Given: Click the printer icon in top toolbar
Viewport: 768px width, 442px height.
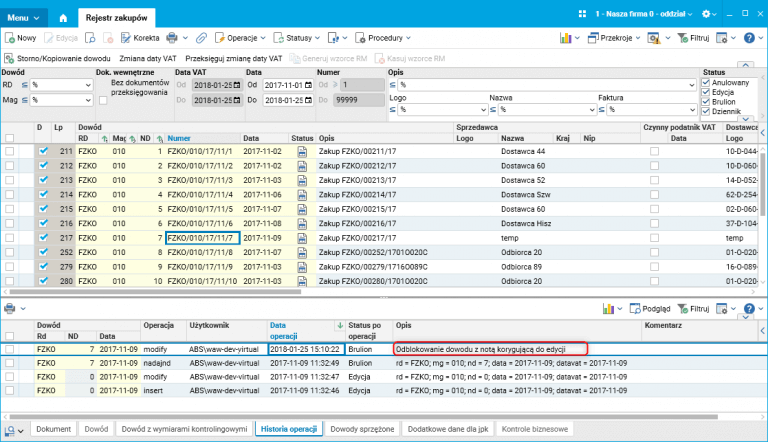Looking at the screenshot, I should (x=171, y=37).
